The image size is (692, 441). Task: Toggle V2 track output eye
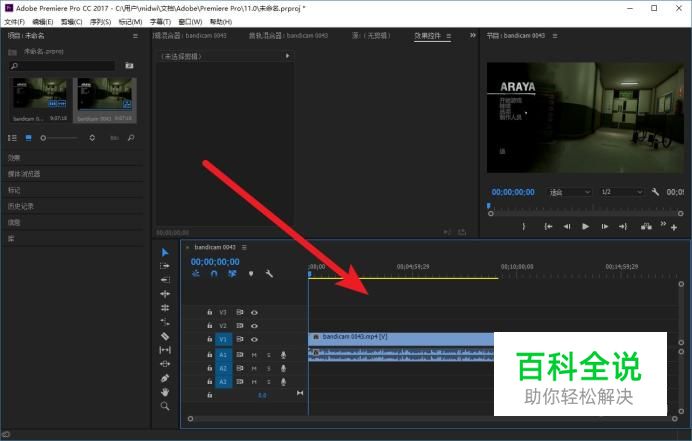pos(254,326)
